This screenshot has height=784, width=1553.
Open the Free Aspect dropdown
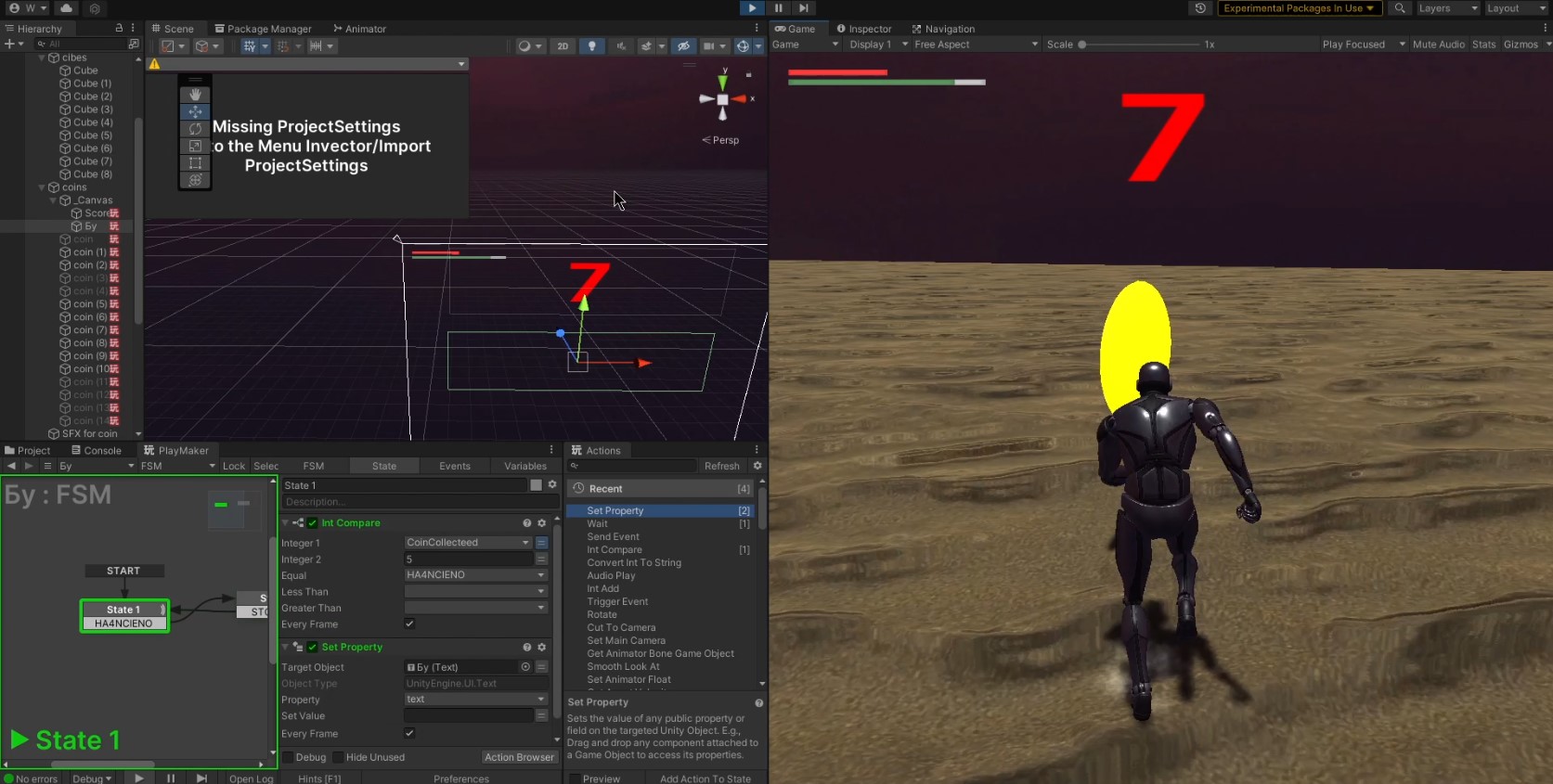[976, 45]
